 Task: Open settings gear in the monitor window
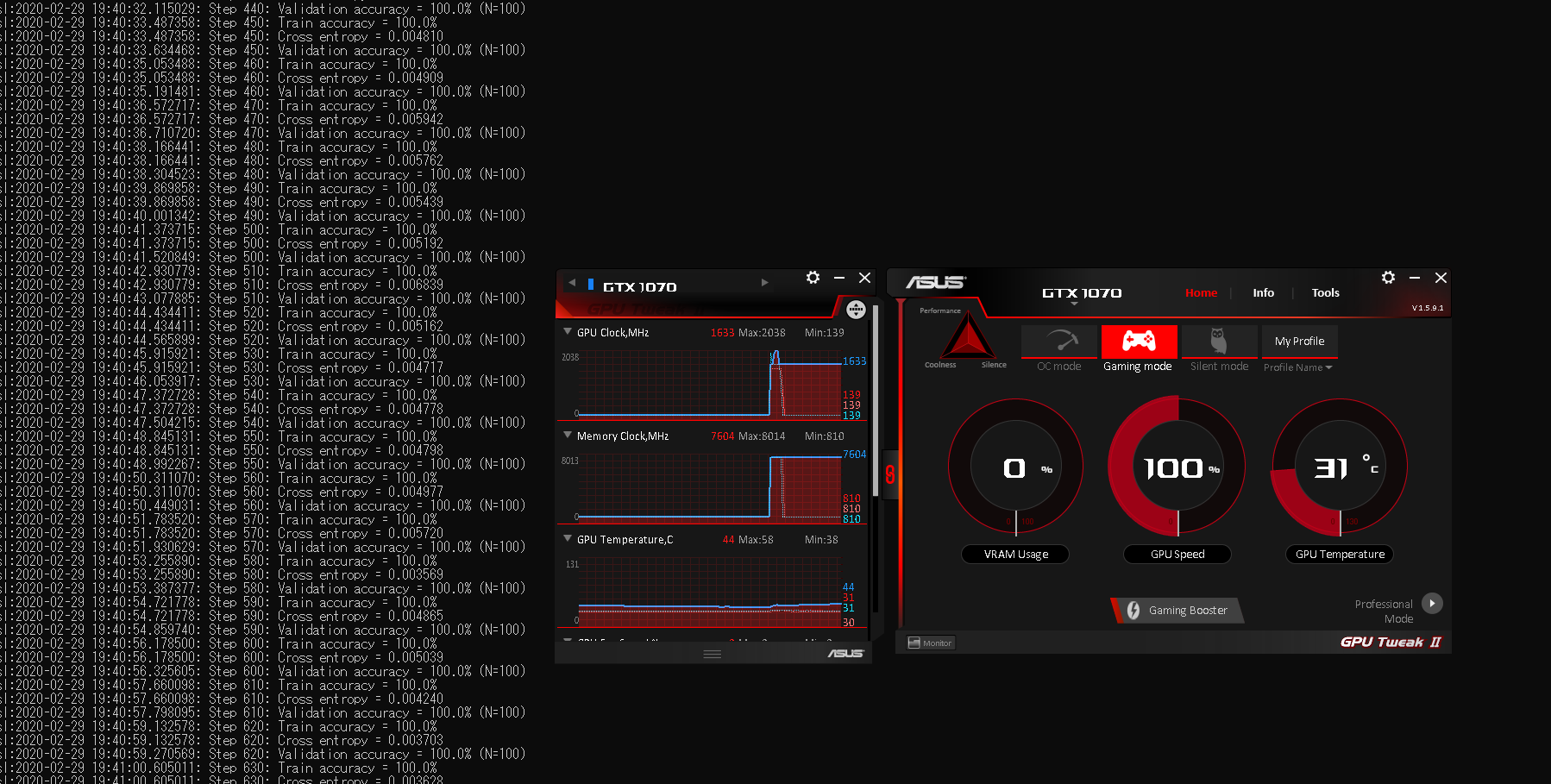point(813,277)
